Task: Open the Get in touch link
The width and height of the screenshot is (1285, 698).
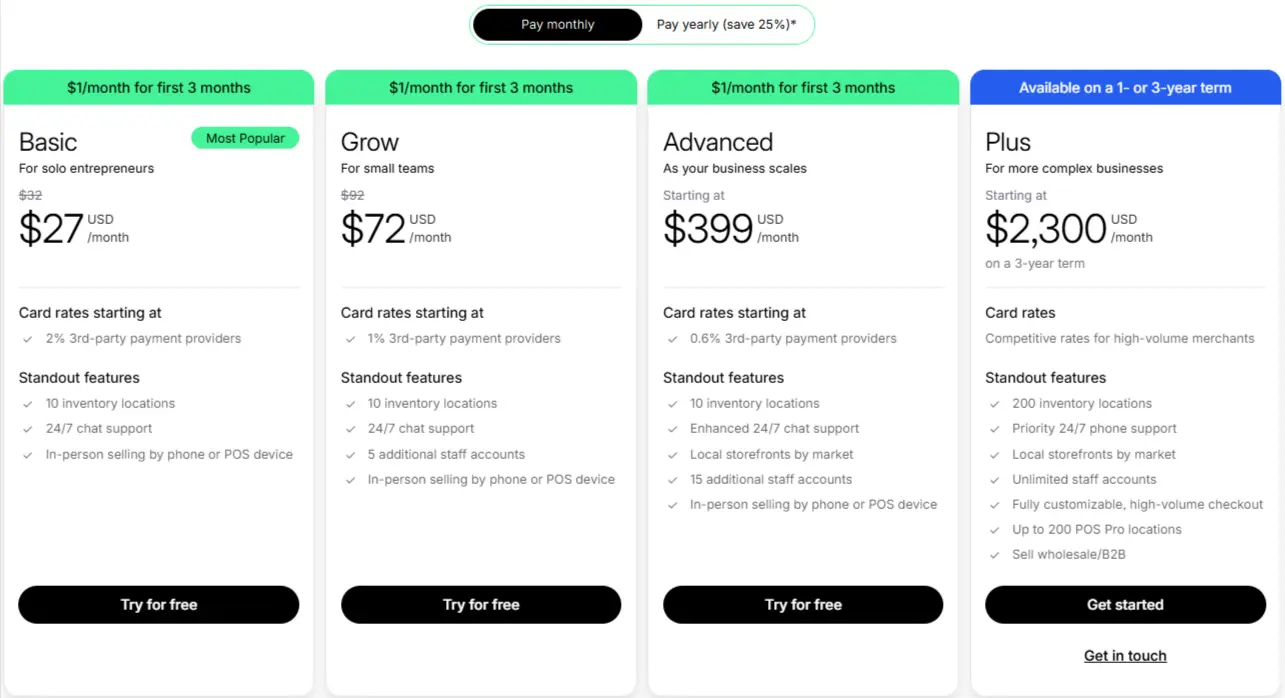Action: (x=1125, y=656)
